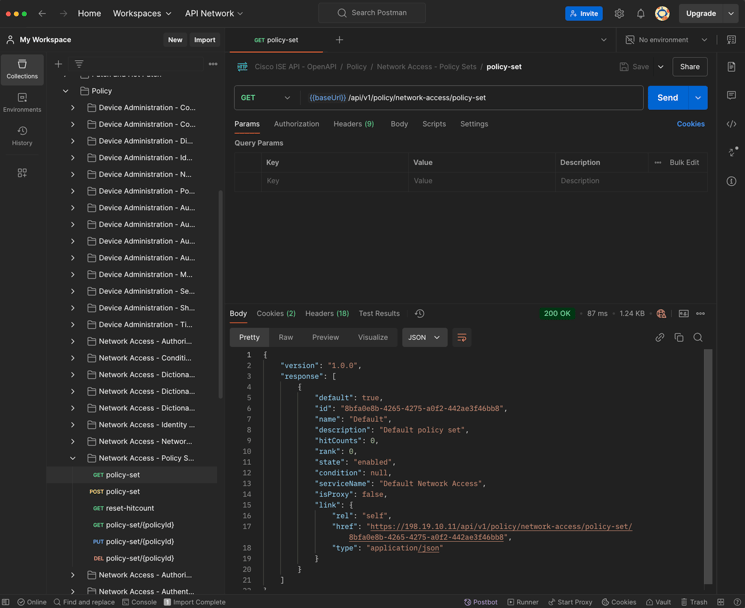Open the documentation icon in right sidebar
Image resolution: width=745 pixels, height=608 pixels.
(x=731, y=67)
